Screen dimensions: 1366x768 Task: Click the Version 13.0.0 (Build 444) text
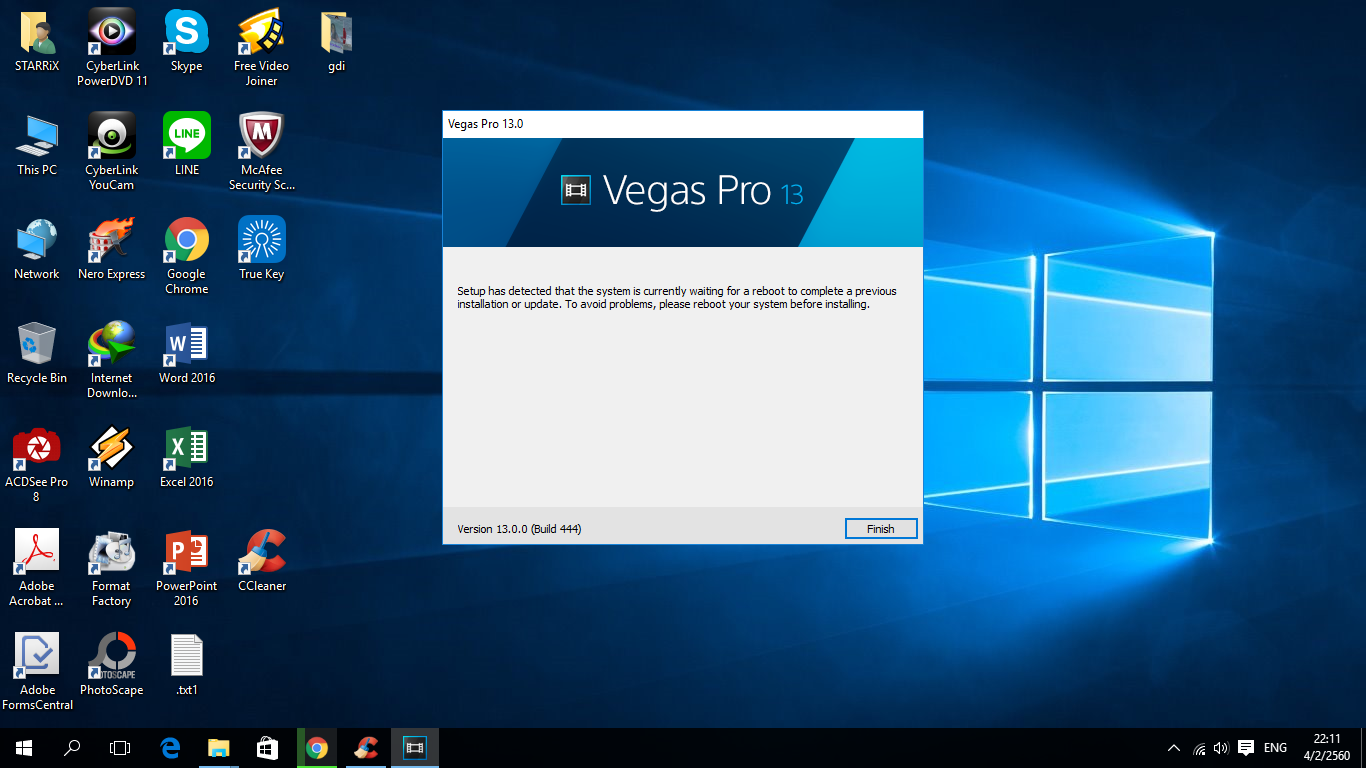pyautogui.click(x=519, y=529)
